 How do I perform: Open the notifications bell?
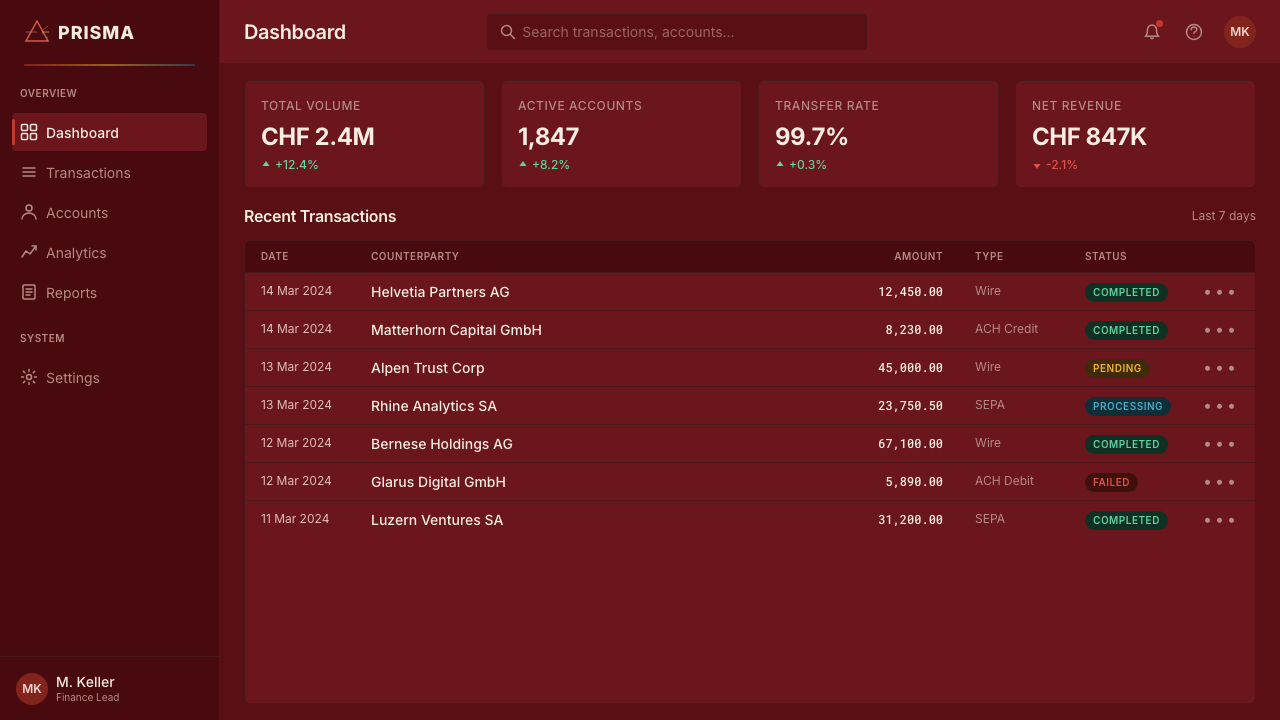click(1152, 32)
